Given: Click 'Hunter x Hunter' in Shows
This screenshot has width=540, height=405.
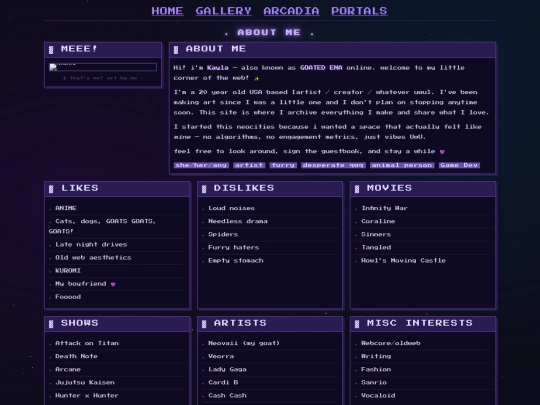Looking at the screenshot, I should (87, 395).
